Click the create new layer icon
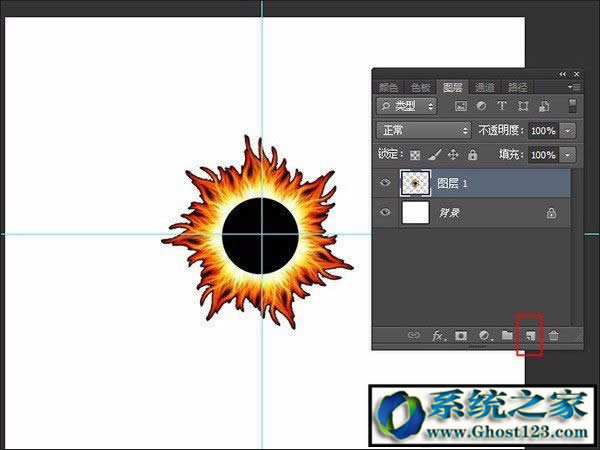The image size is (600, 450). pos(529,336)
